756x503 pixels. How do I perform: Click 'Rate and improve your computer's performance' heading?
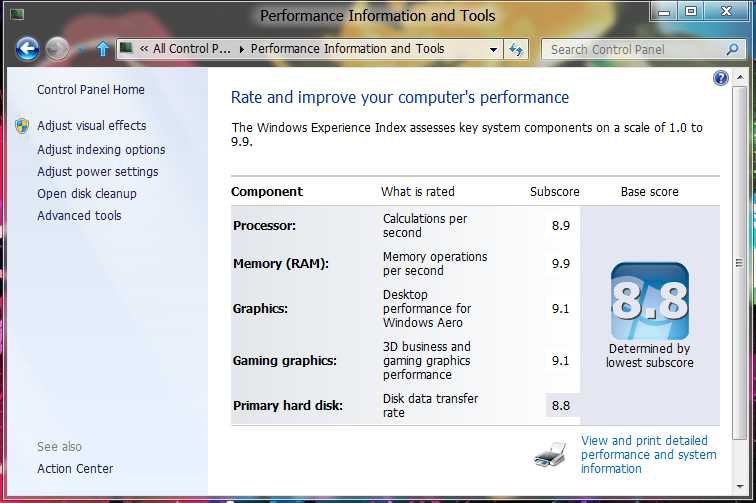tap(400, 97)
